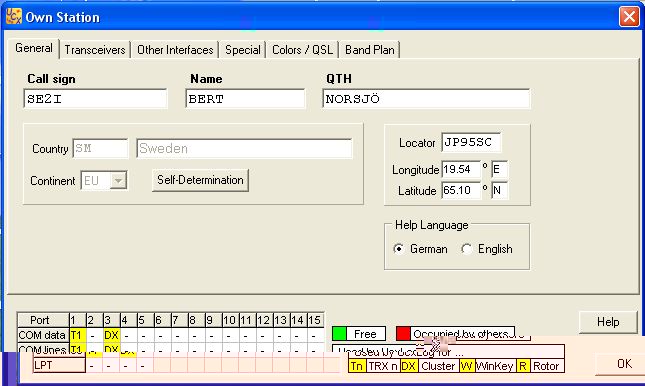Close the Own Station window
Viewport: 645px width, 386px height.
(629, 17)
